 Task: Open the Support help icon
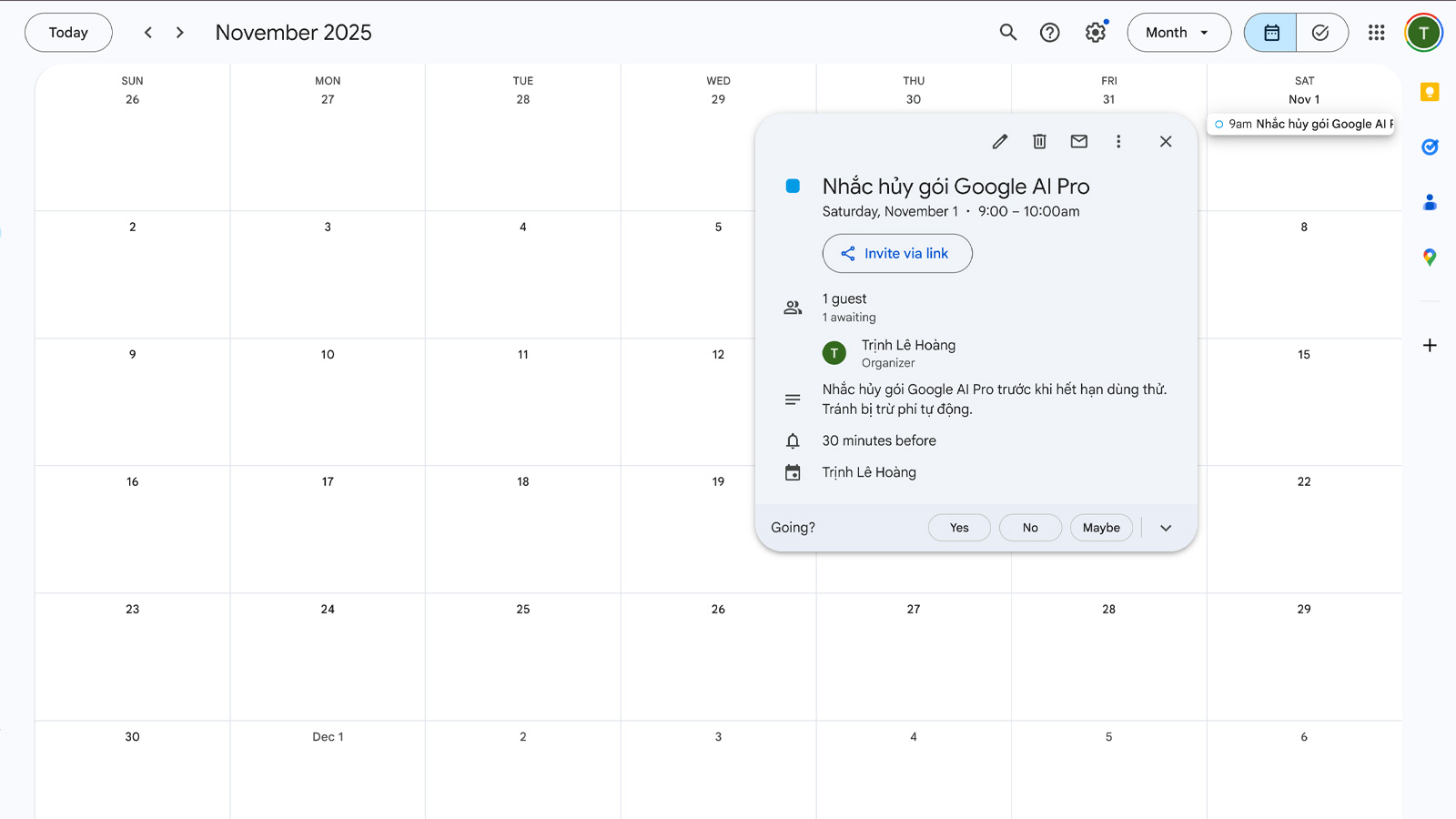[x=1049, y=33]
